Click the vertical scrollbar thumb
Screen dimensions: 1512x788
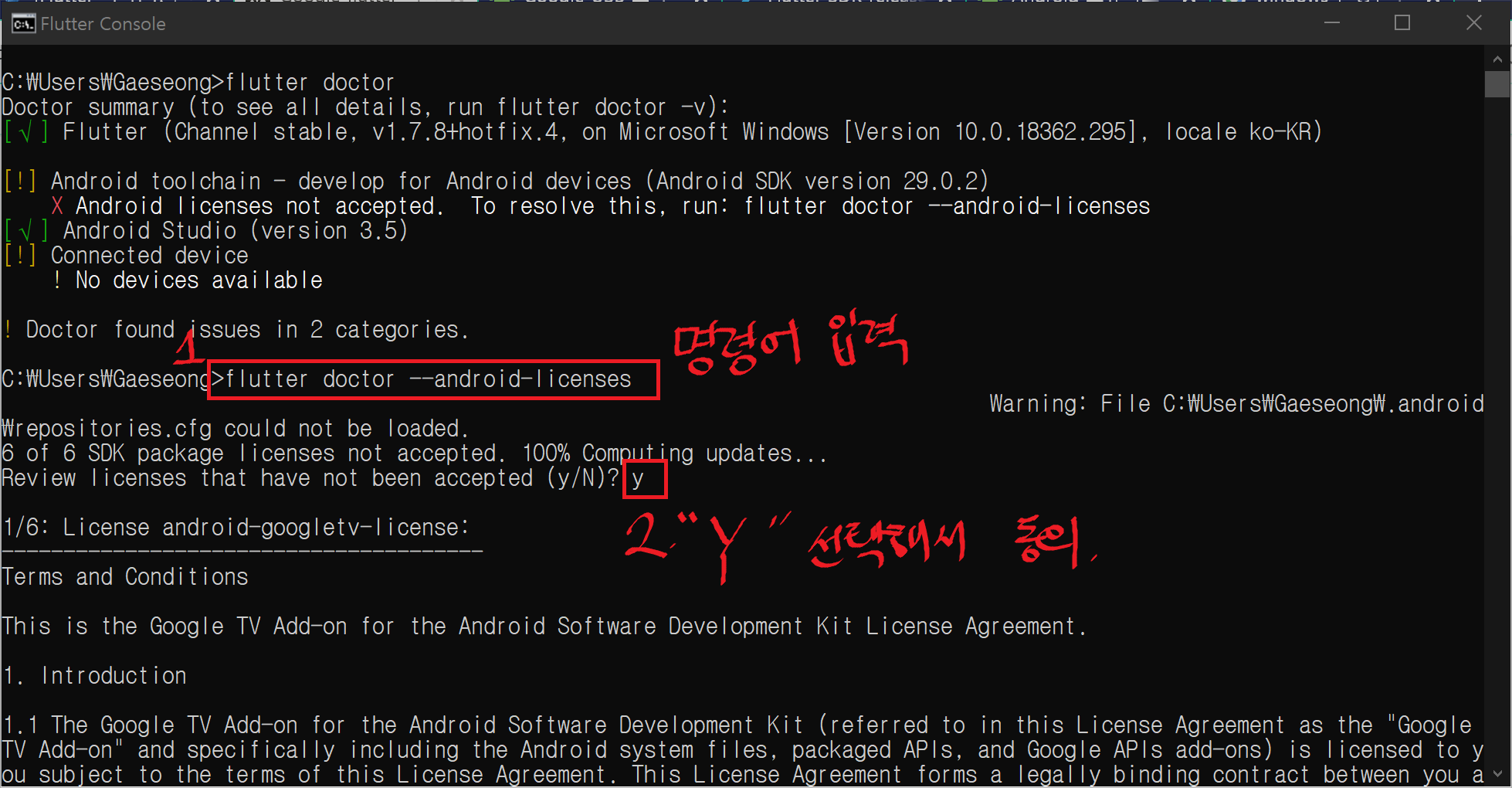(x=1497, y=84)
